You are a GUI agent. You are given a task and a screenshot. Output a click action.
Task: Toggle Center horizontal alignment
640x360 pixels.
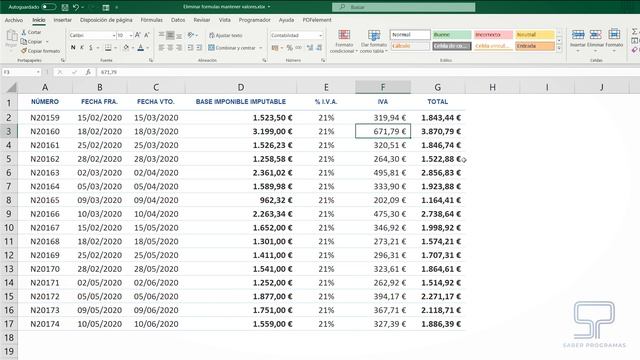[170, 48]
